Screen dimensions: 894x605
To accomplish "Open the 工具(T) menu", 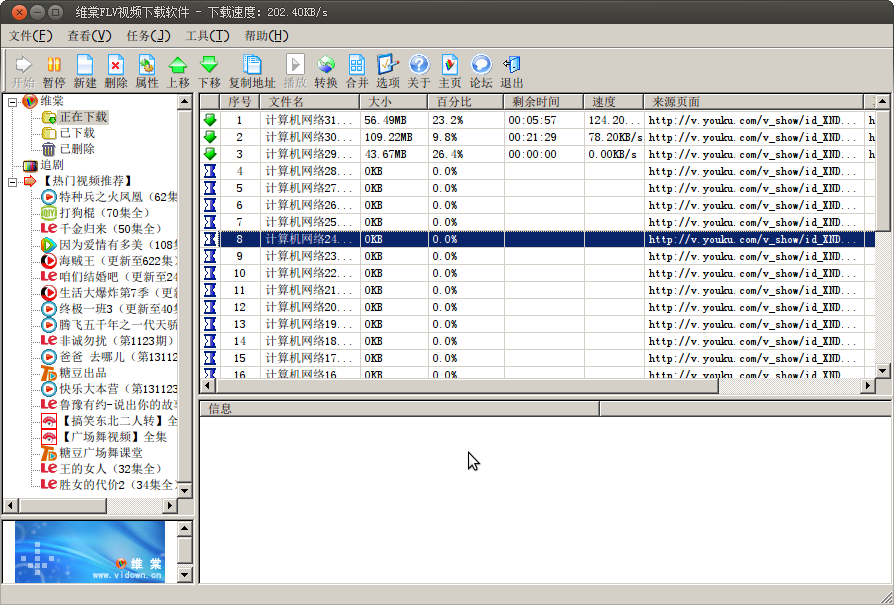I will 207,36.
